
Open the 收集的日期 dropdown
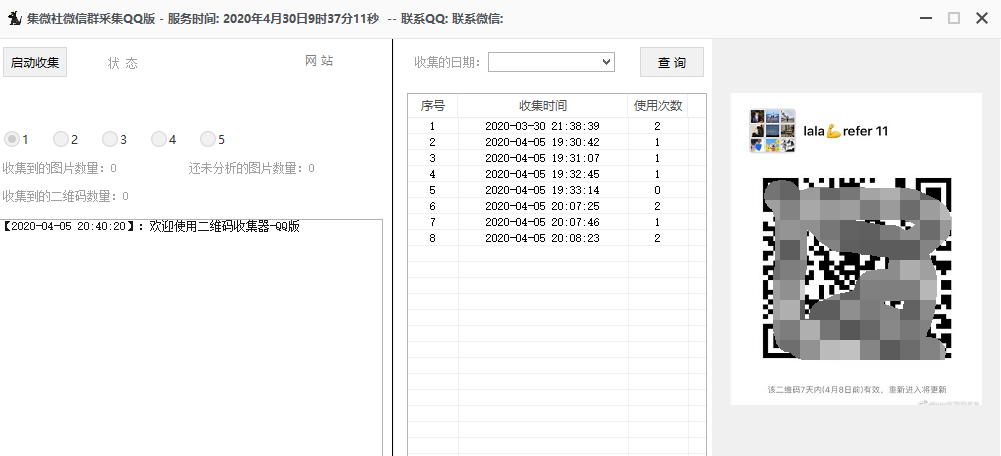coord(552,62)
